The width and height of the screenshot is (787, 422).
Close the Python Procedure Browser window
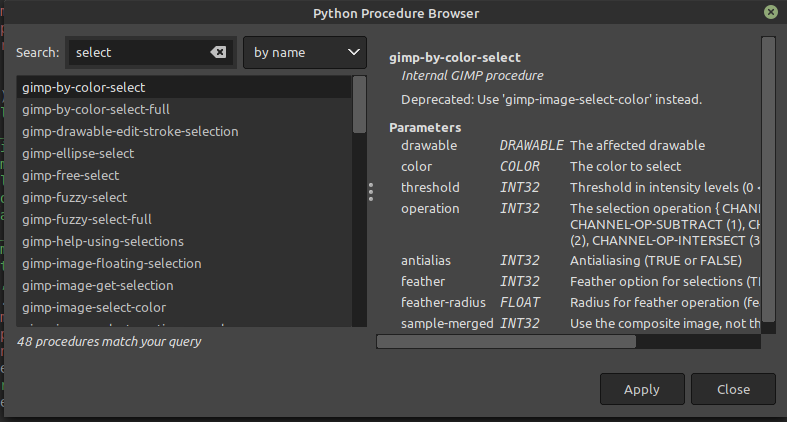[770, 13]
